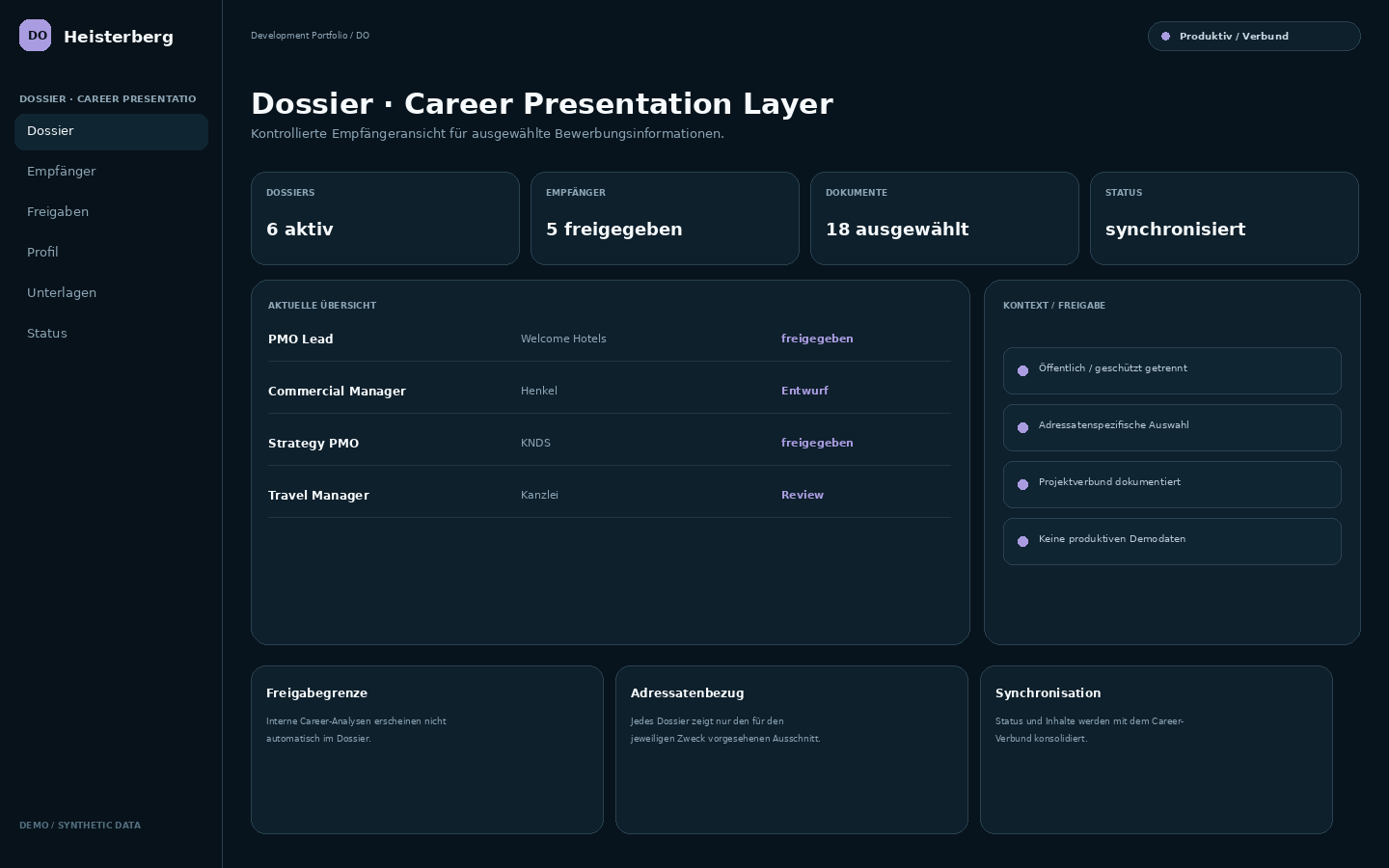
Task: Click bullet dot beside Adressatenspezifische Auswahl
Action: click(1023, 427)
